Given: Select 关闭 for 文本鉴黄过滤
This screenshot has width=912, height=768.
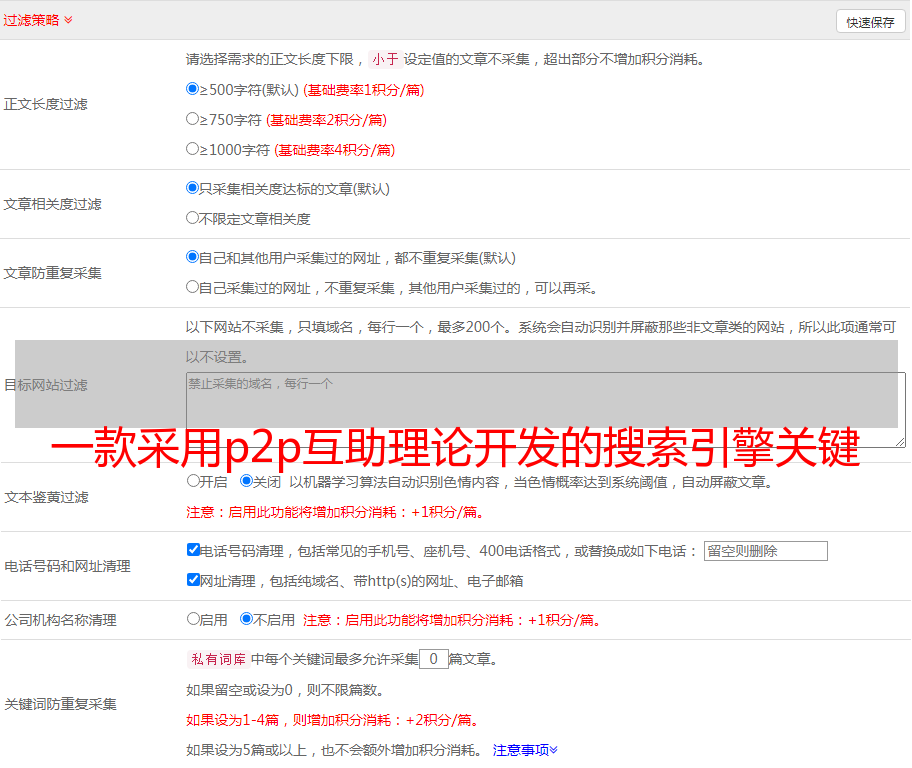Looking at the screenshot, I should point(247,481).
